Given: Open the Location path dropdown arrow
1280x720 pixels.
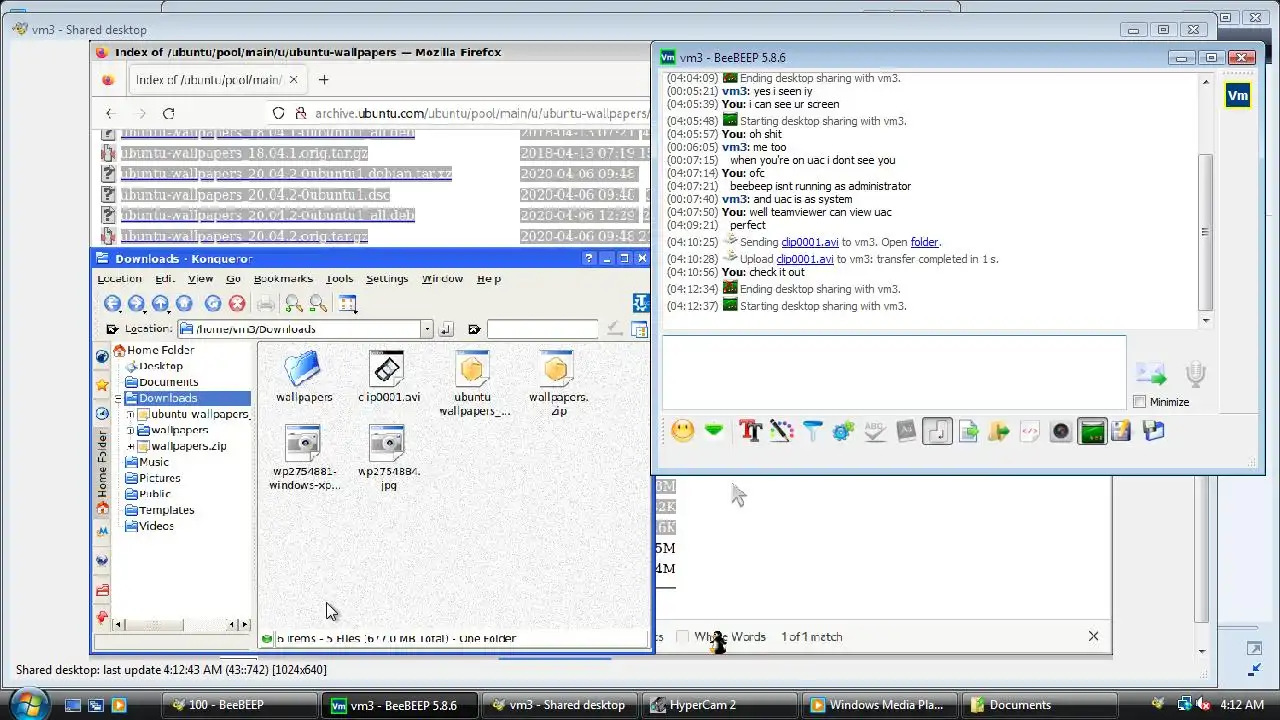Looking at the screenshot, I should pos(427,329).
